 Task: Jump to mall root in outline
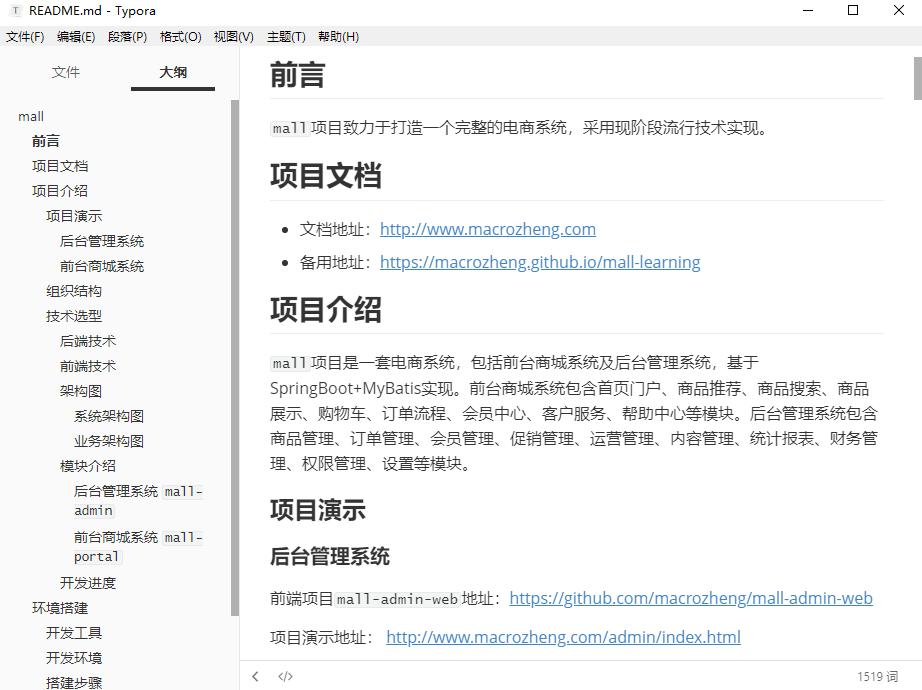31,116
